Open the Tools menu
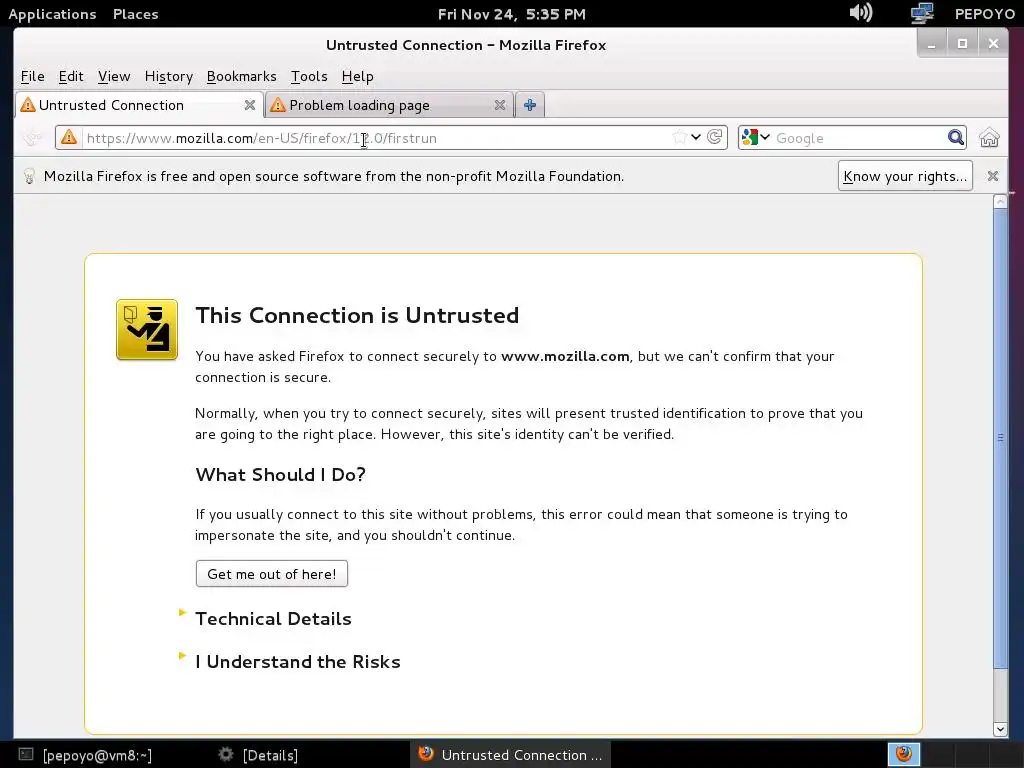Image resolution: width=1024 pixels, height=768 pixels. [309, 76]
